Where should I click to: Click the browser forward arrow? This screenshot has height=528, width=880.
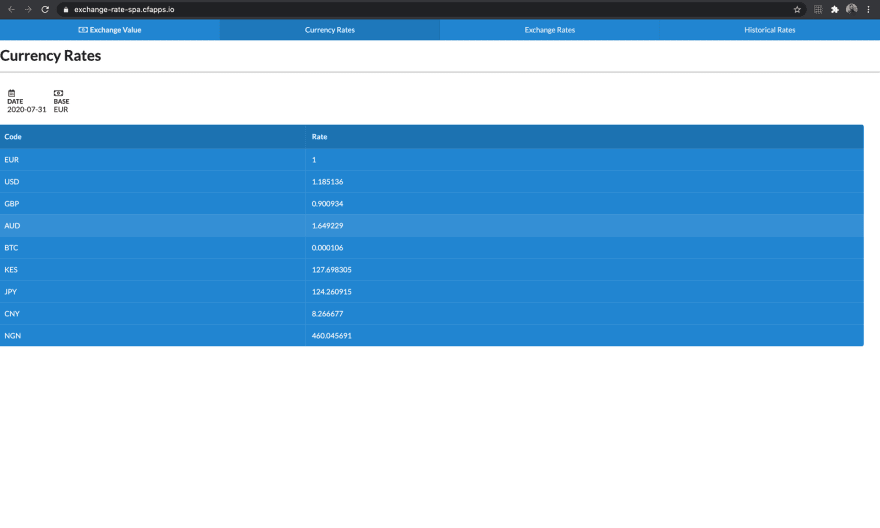click(28, 10)
